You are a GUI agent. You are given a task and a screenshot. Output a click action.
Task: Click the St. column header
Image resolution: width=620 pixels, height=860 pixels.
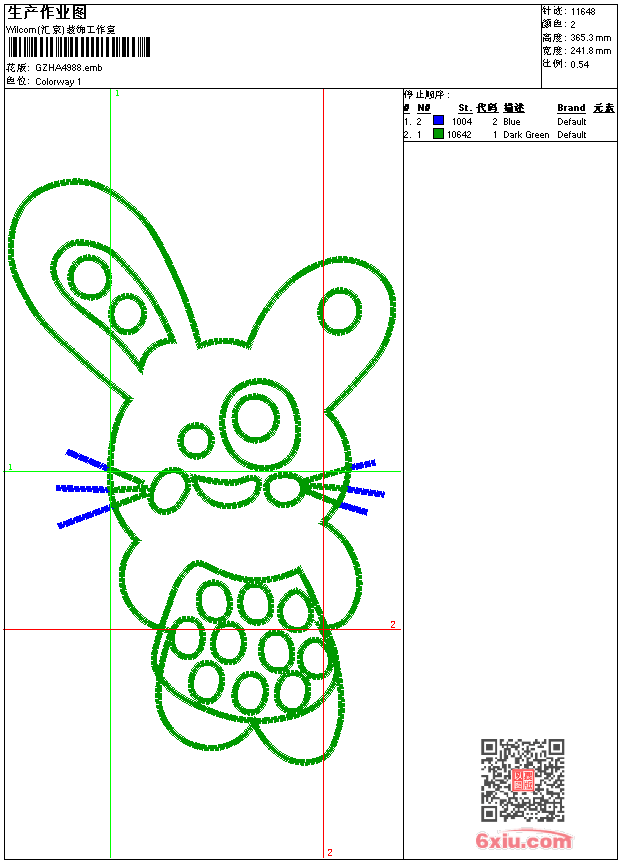tap(464, 108)
